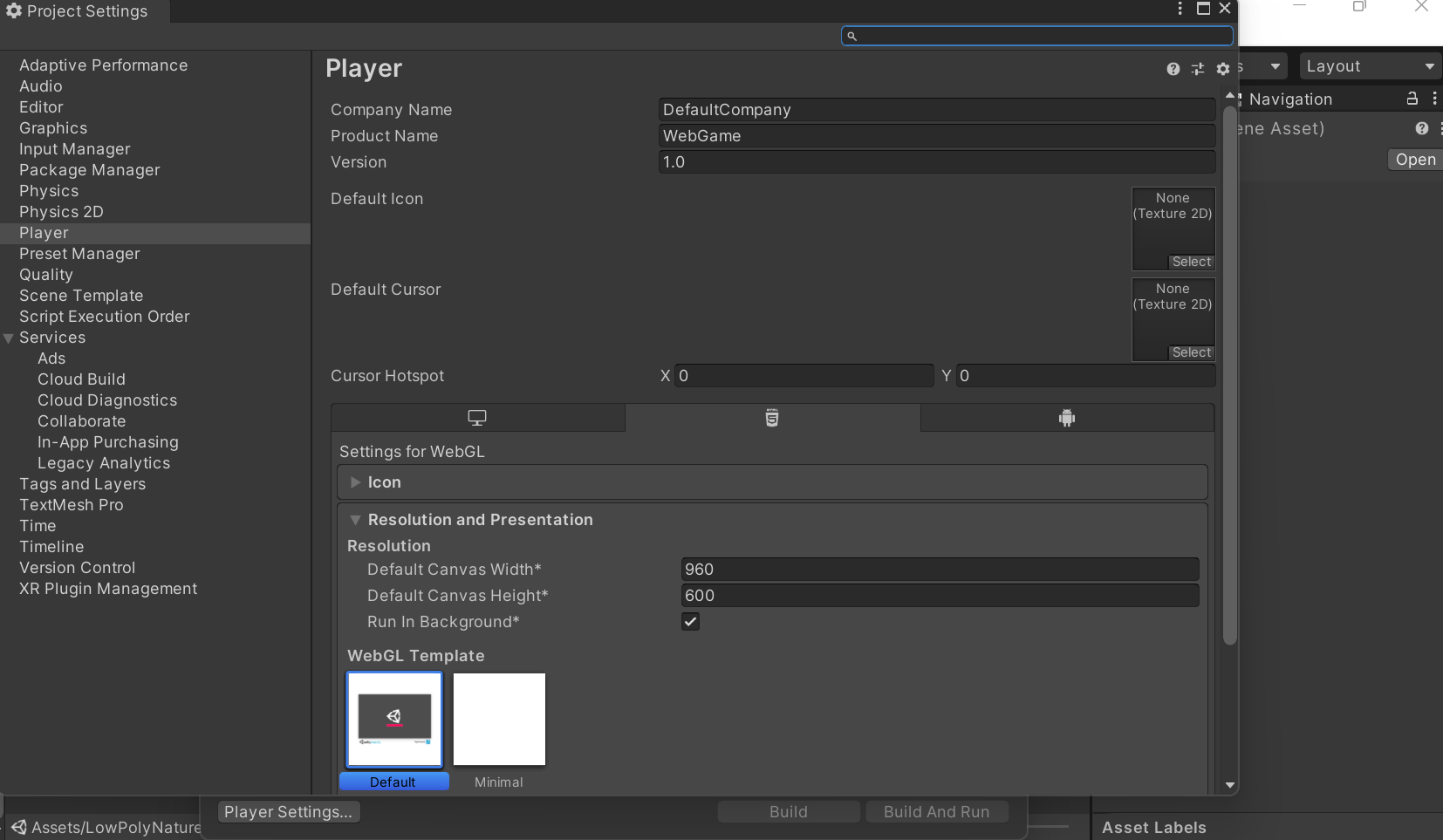This screenshot has height=840, width=1443.
Task: Select Collaborate under Services
Action: 81,421
